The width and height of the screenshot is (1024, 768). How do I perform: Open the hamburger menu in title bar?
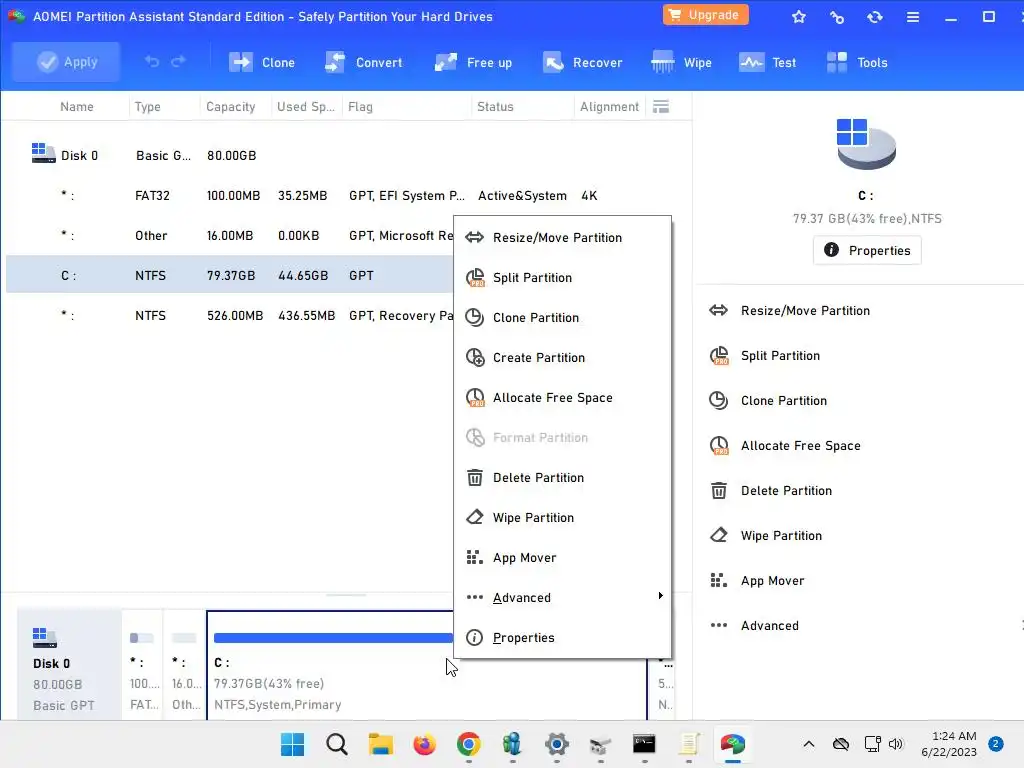point(913,17)
